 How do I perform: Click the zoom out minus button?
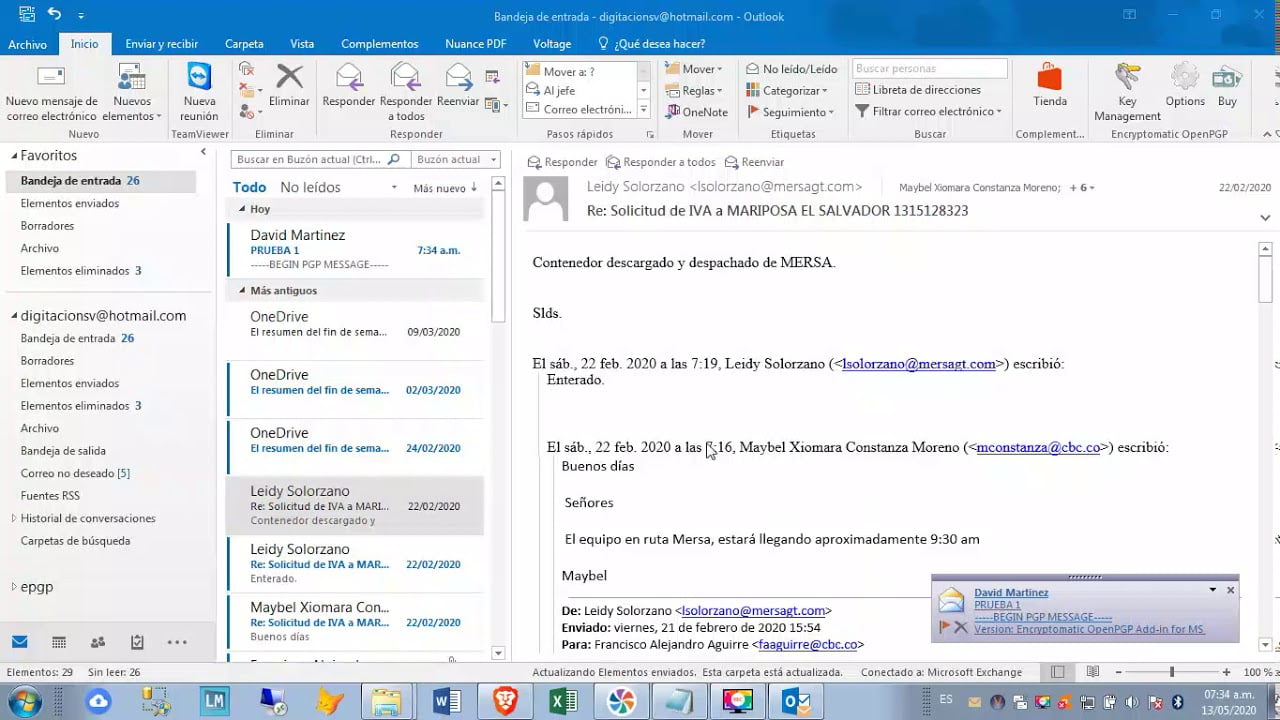(x=1118, y=672)
